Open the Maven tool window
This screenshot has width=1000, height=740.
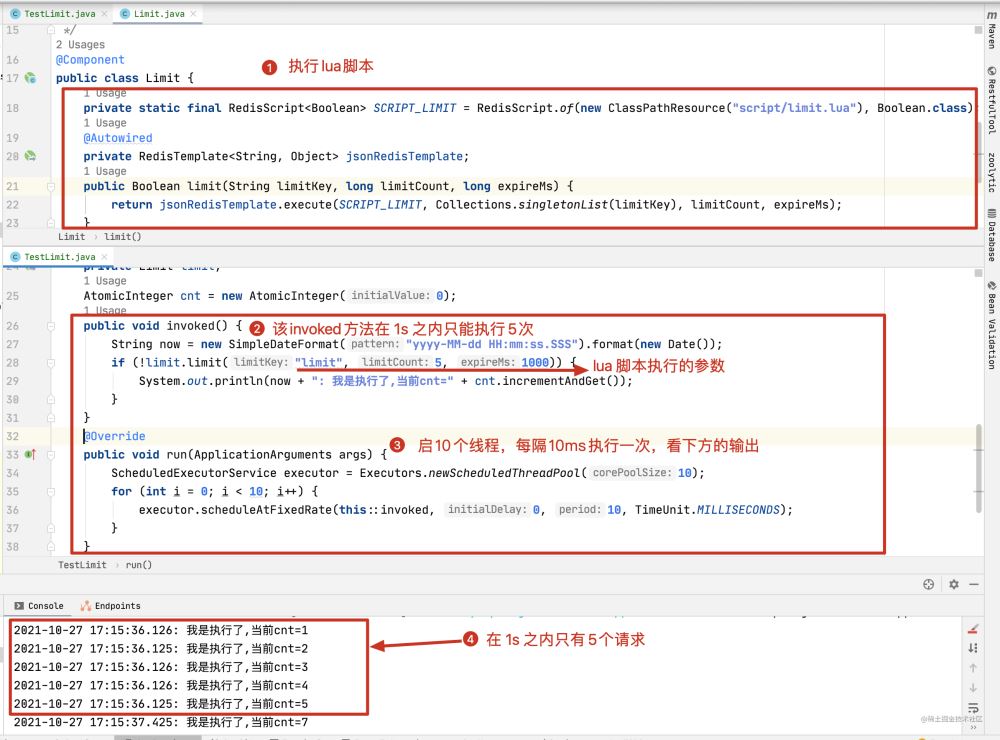991,35
